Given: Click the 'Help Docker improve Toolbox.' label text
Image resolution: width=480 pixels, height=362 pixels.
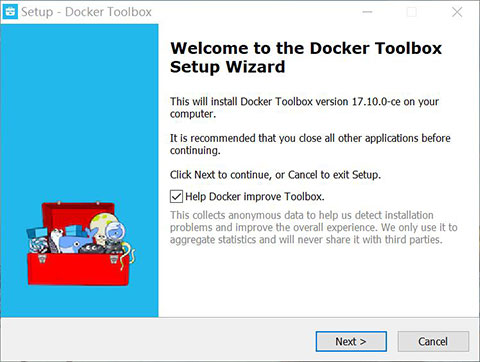Looking at the screenshot, I should coord(255,197).
